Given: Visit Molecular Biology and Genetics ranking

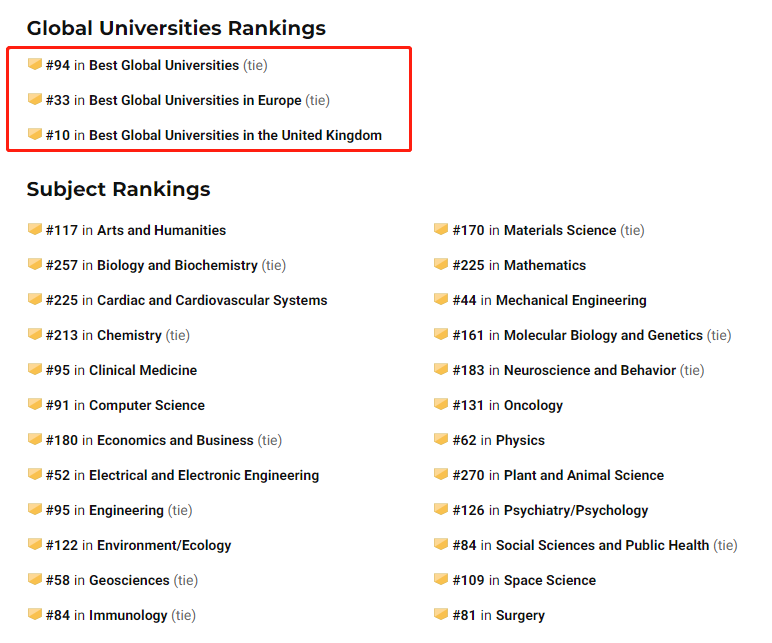Looking at the screenshot, I should [x=603, y=335].
